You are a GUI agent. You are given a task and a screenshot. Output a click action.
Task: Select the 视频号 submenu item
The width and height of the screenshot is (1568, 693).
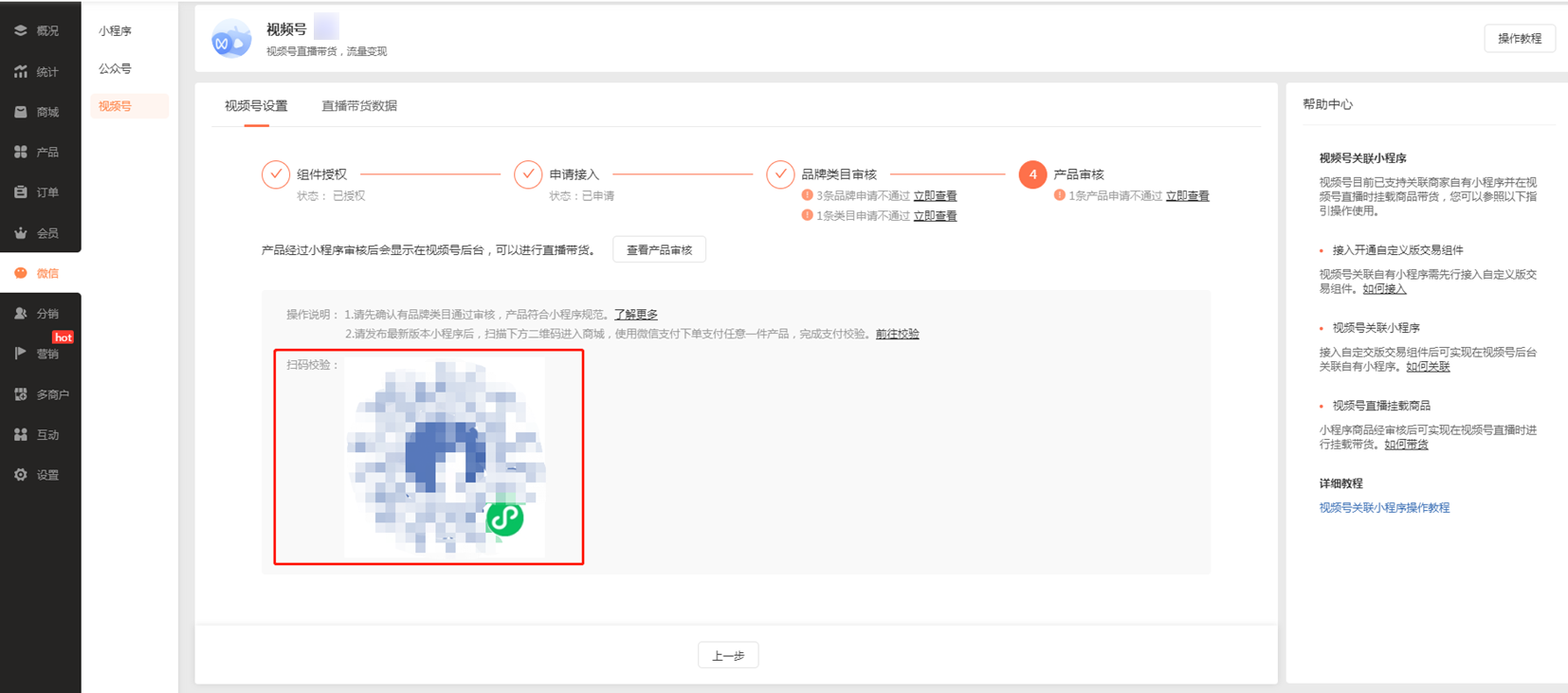(x=129, y=106)
